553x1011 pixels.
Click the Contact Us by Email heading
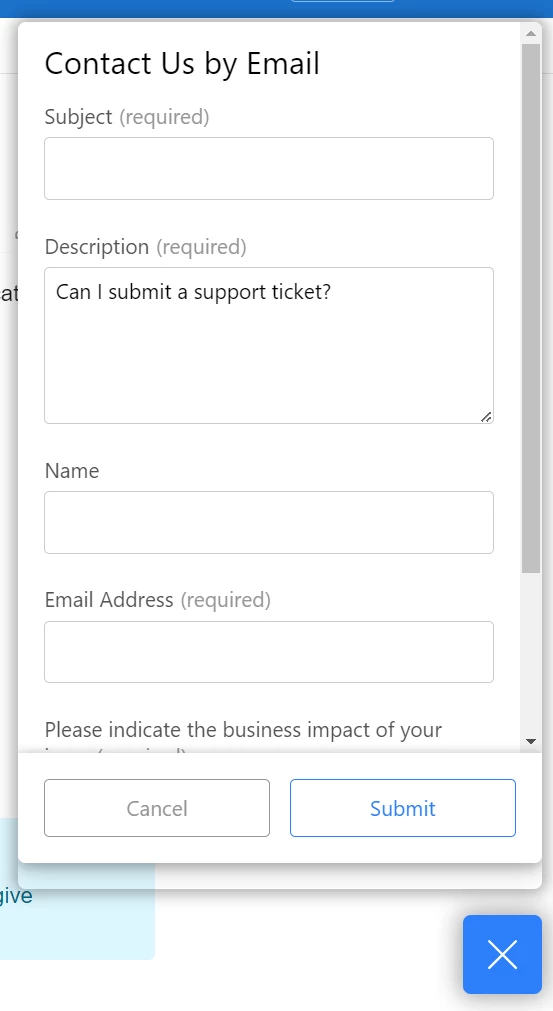click(x=182, y=64)
